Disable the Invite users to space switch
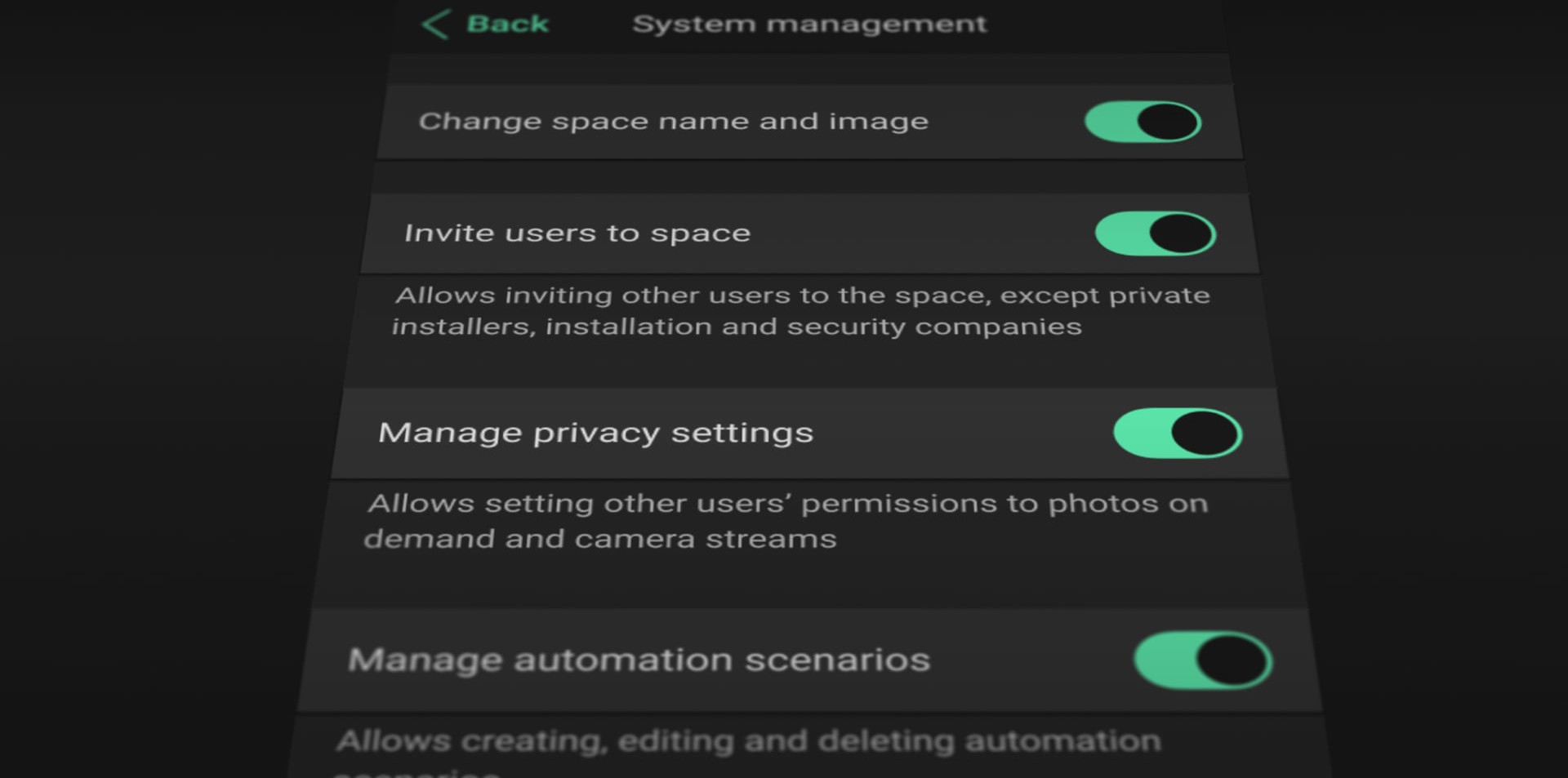1568x778 pixels. pos(1155,233)
